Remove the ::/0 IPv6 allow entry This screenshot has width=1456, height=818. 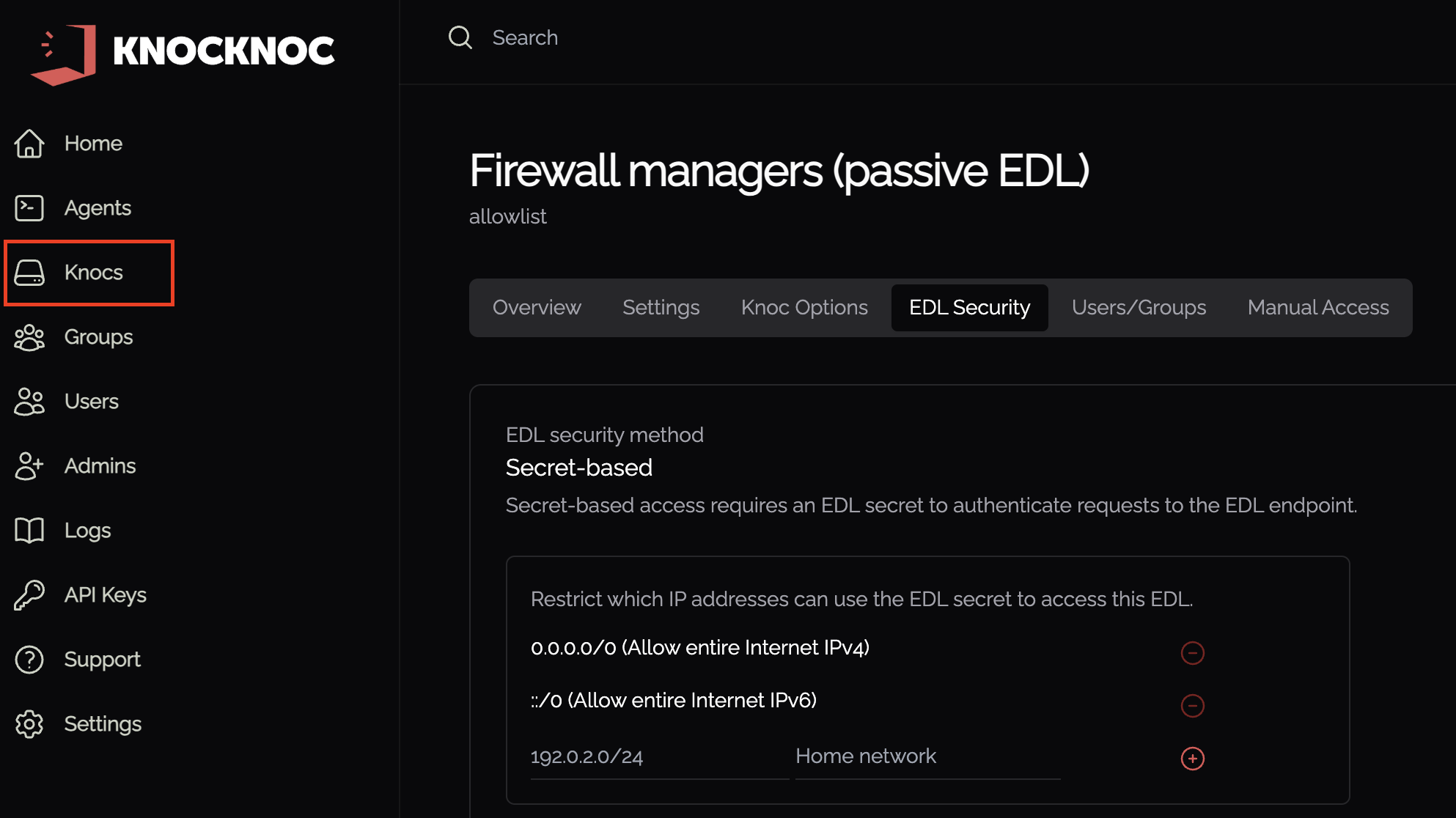coord(1193,705)
